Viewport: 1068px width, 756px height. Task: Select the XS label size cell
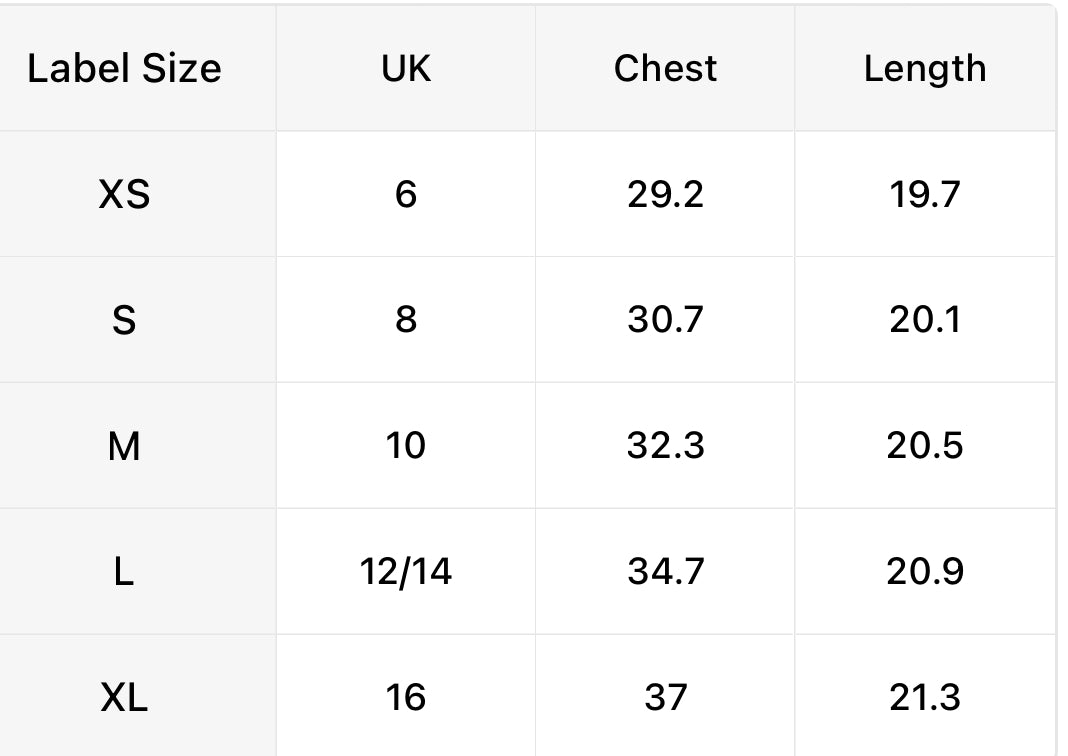124,194
